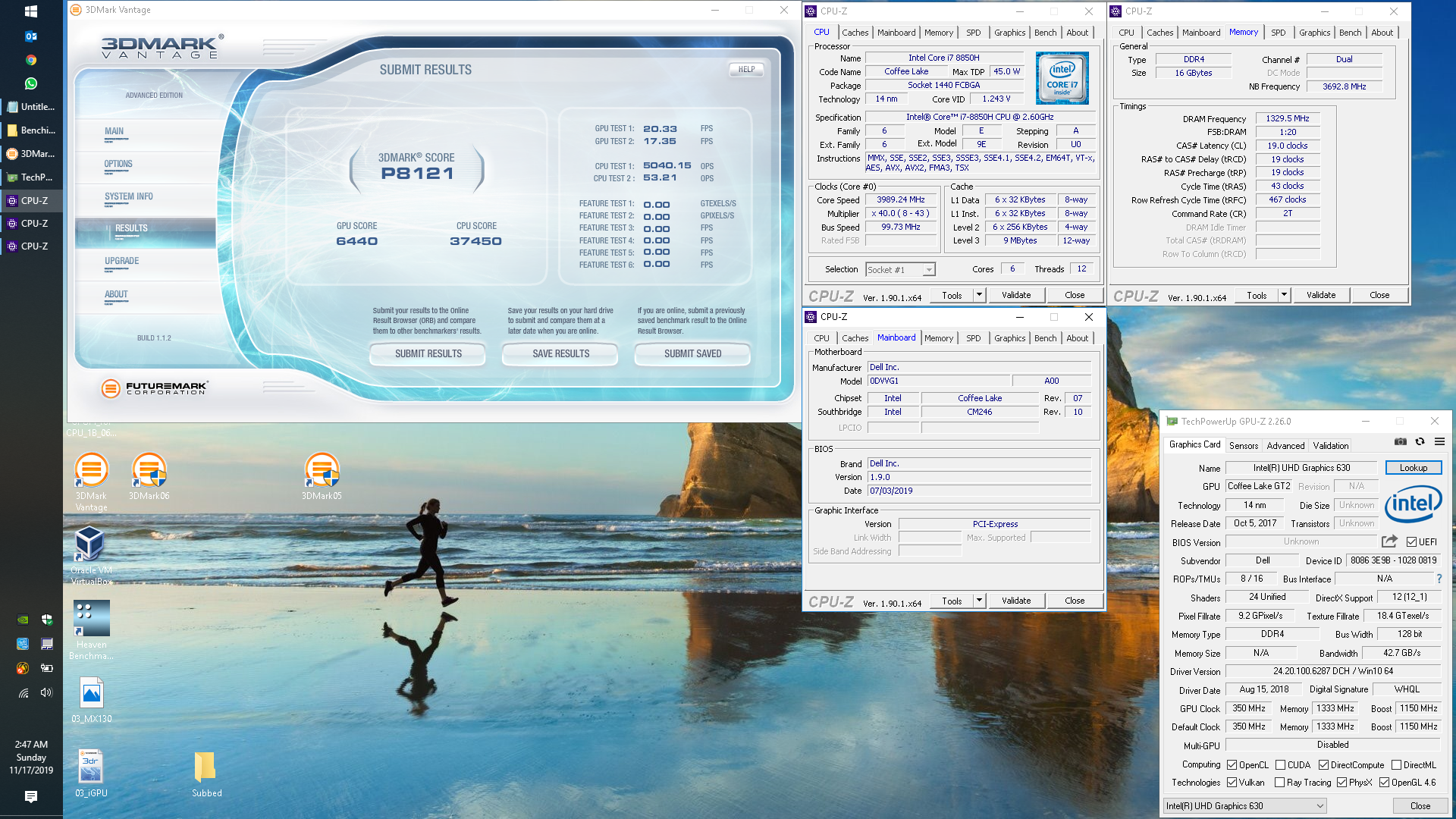Toggle the PhysX checkbox
This screenshot has width=1456, height=819.
point(1341,783)
